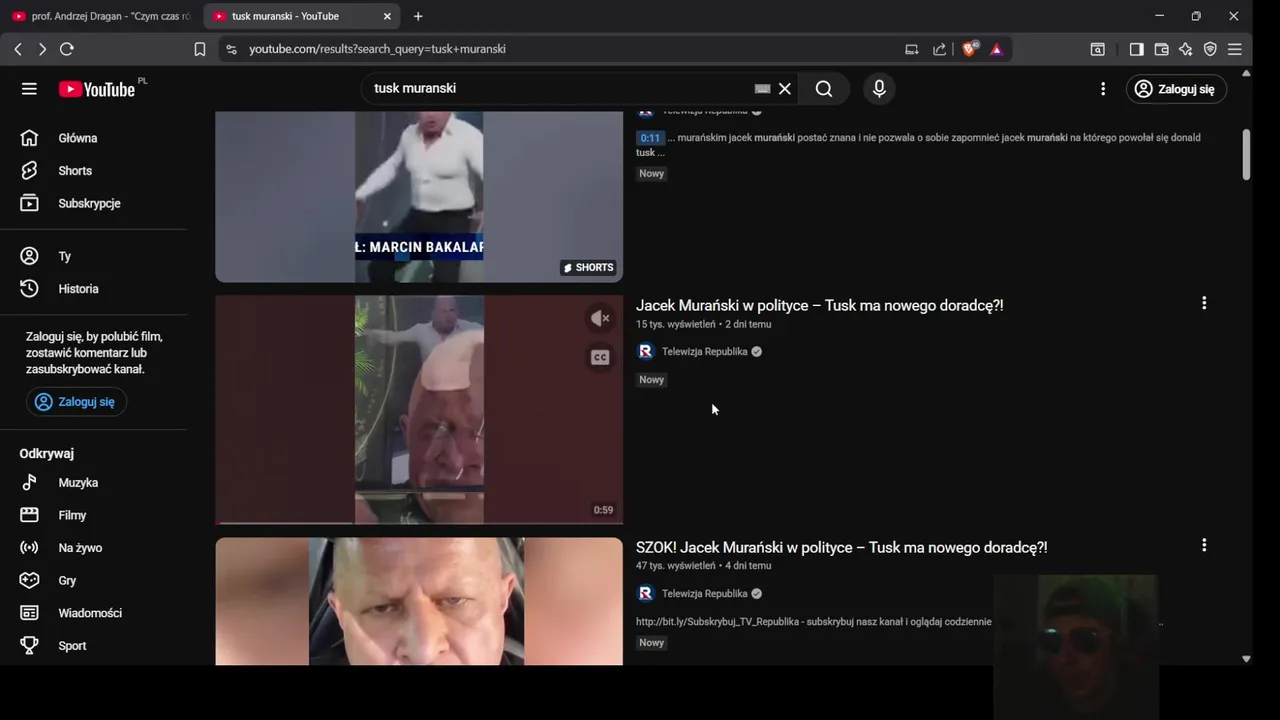Go back in browser history

18,49
